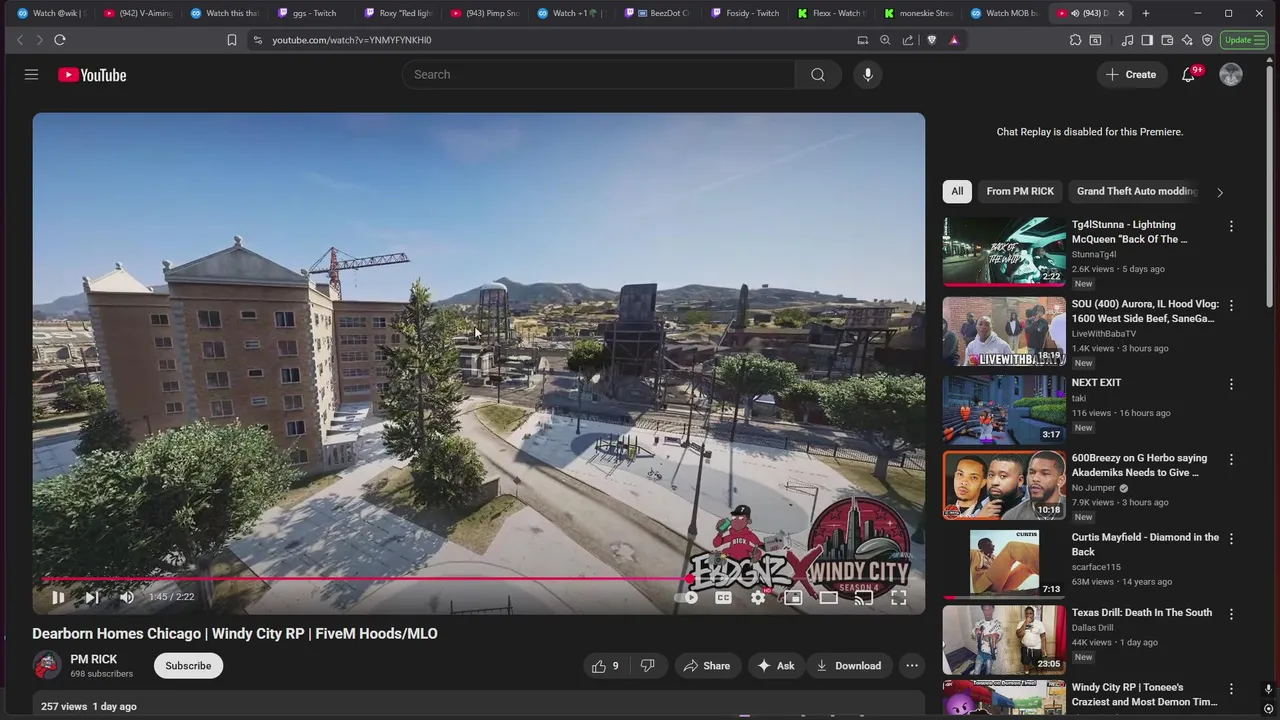The height and width of the screenshot is (720, 1280).
Task: Open Leo AI sparkle icon
Action: tap(1187, 40)
